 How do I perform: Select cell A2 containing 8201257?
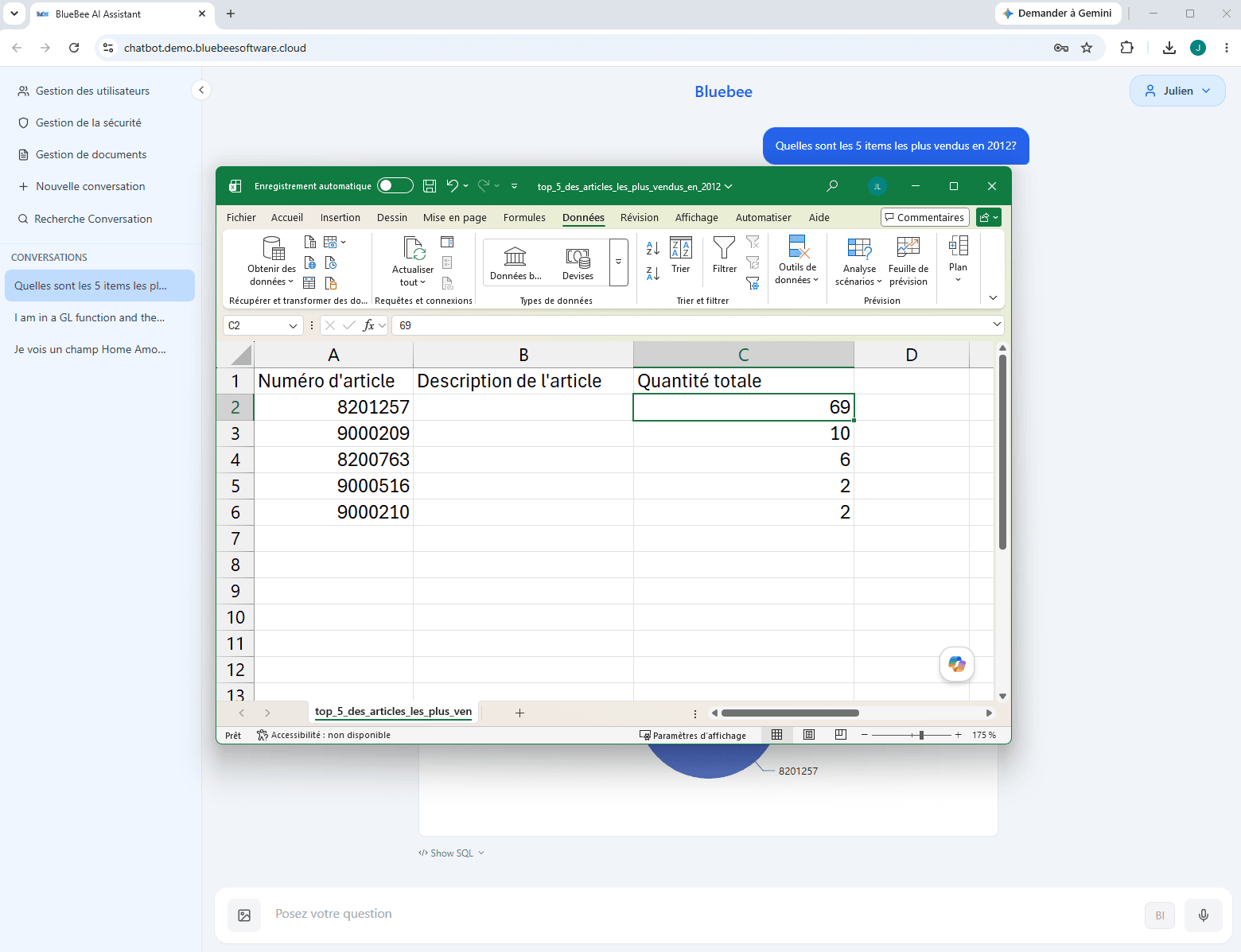click(x=333, y=407)
